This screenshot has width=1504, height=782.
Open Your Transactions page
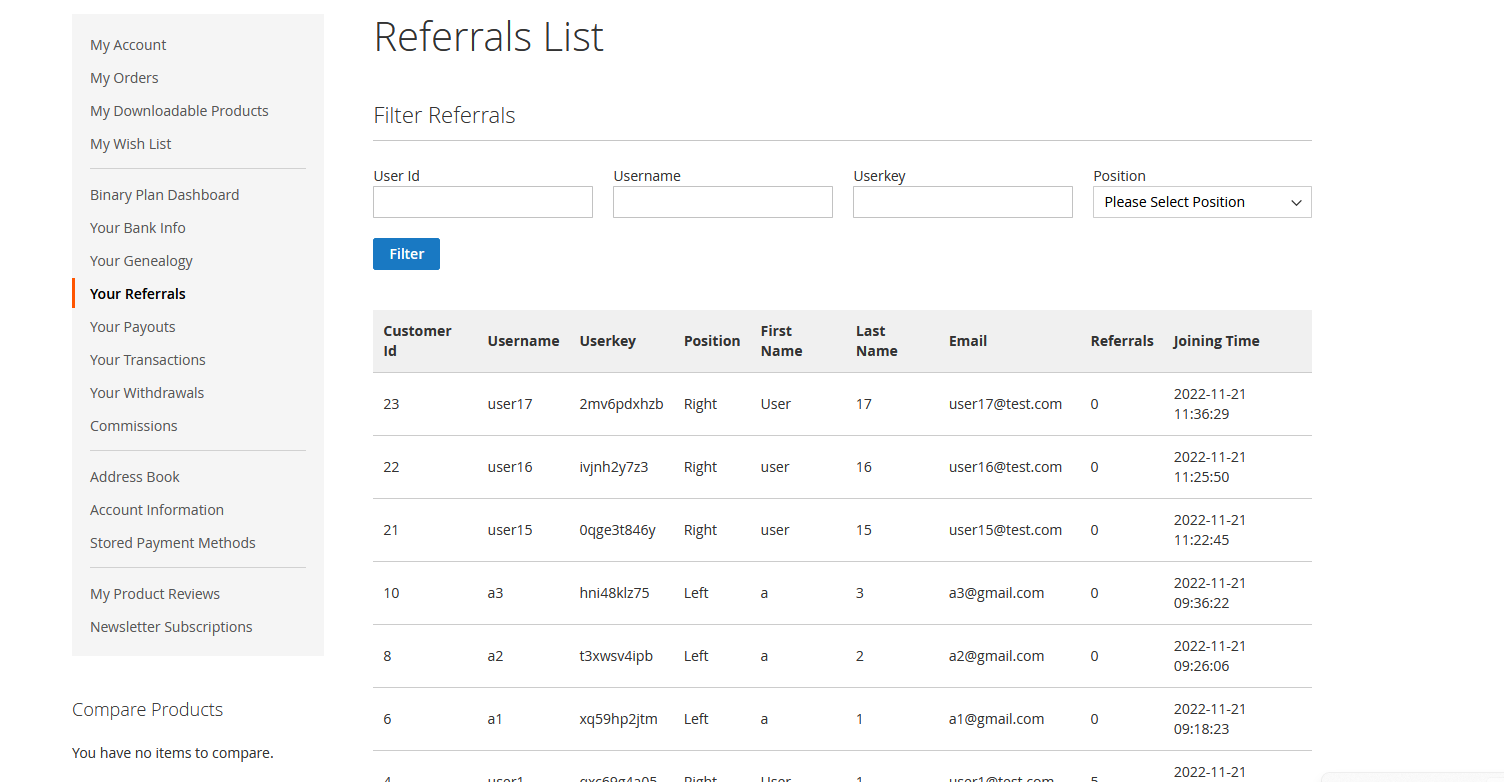click(148, 360)
